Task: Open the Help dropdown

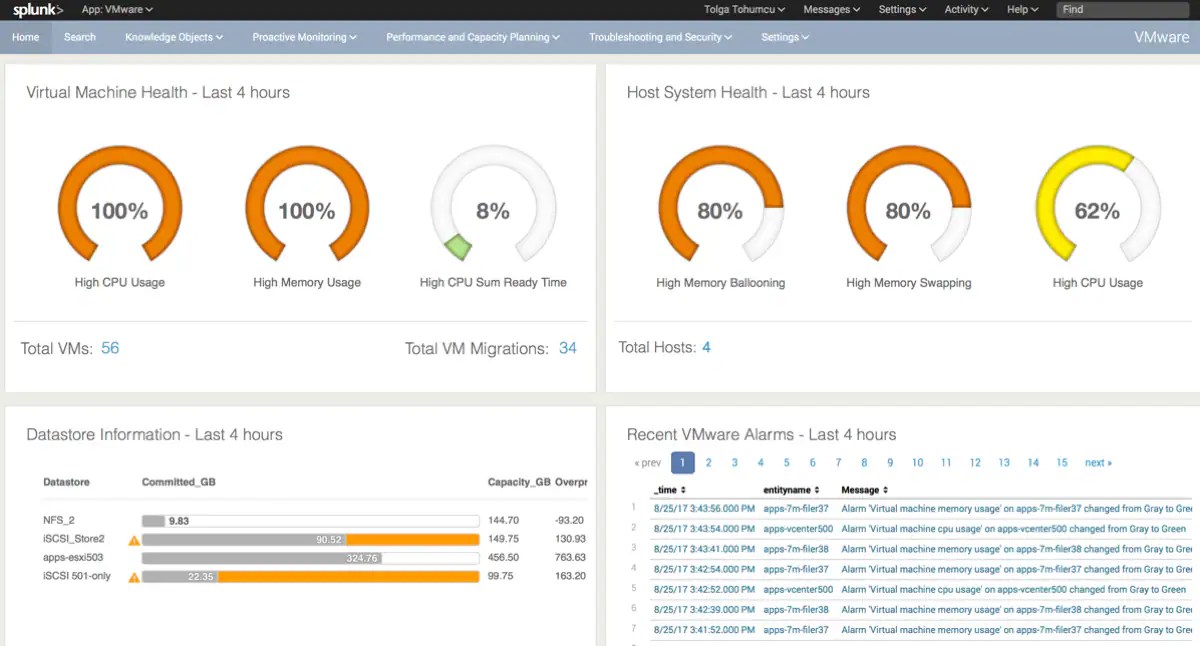Action: click(x=1023, y=9)
